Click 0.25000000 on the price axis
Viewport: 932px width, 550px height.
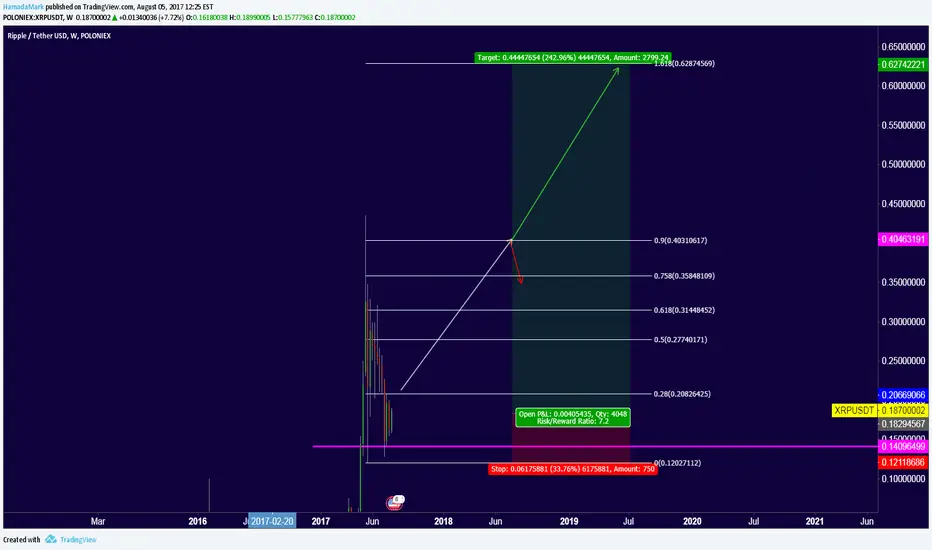click(x=903, y=361)
